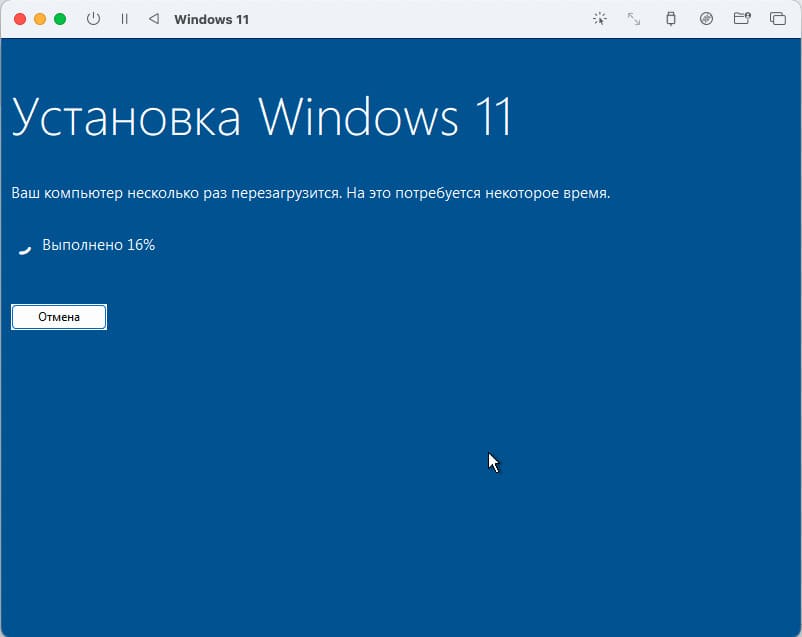Viewport: 802px width, 637px height.
Task: Pause the Windows 11 virtual machine
Action: pos(124,19)
